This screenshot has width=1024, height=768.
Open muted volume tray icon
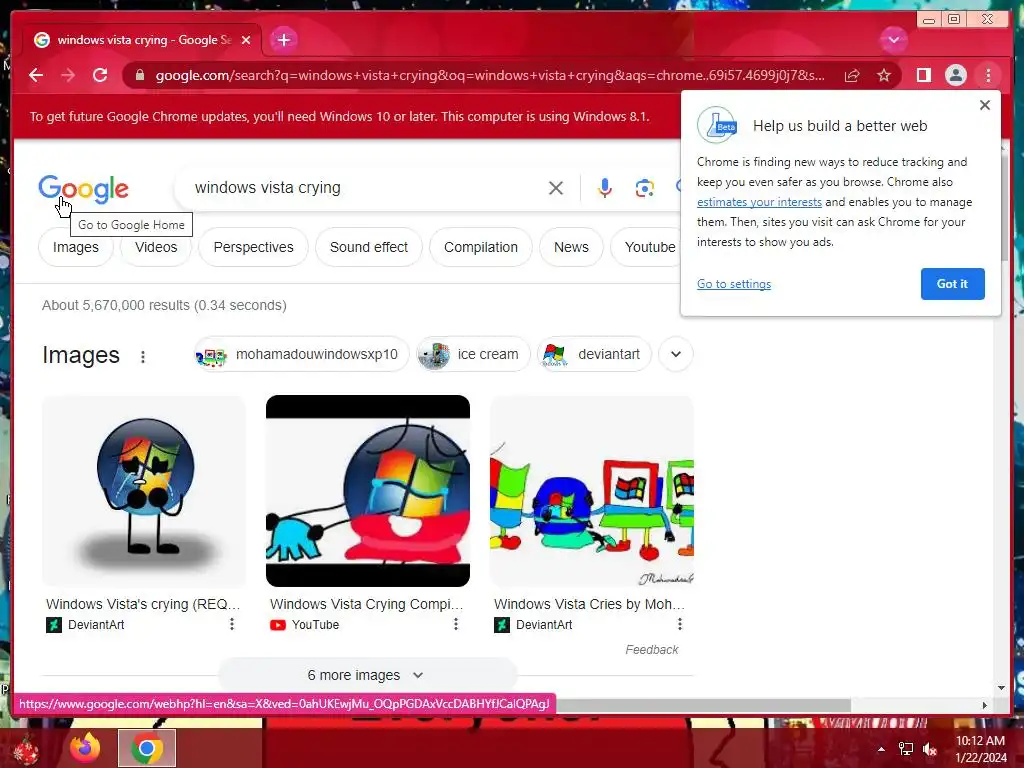pos(930,749)
